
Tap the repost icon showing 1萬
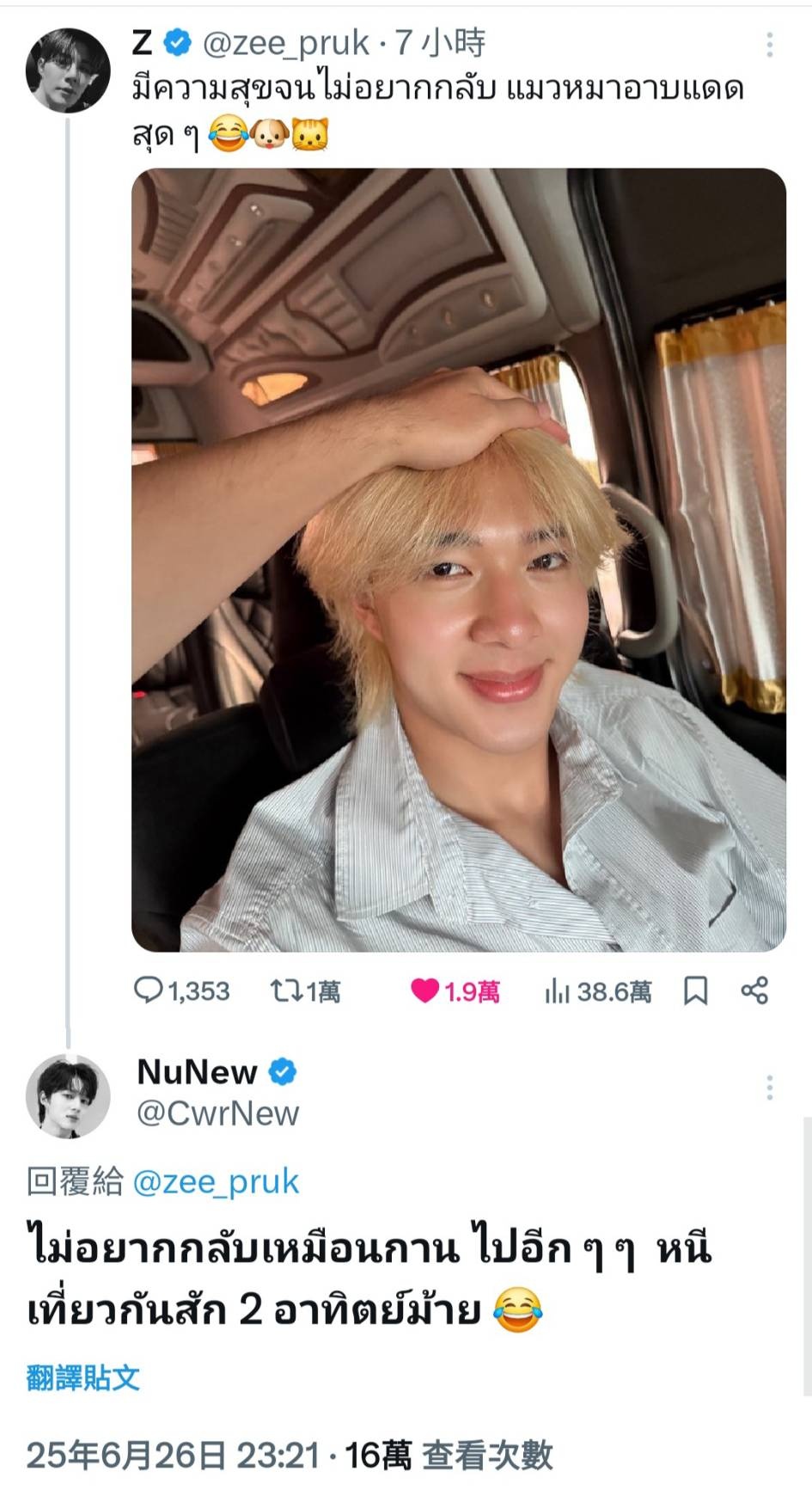pyautogui.click(x=285, y=991)
